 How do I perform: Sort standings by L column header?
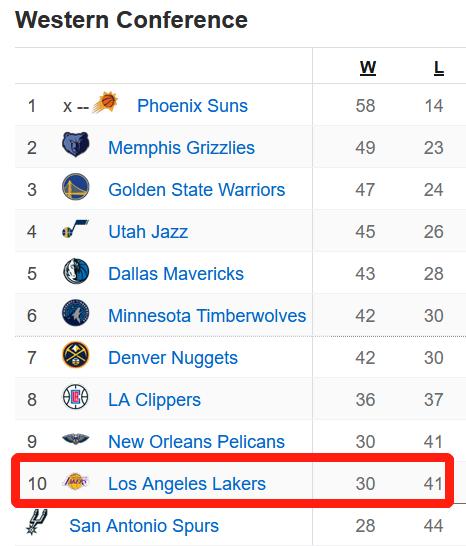(x=439, y=68)
